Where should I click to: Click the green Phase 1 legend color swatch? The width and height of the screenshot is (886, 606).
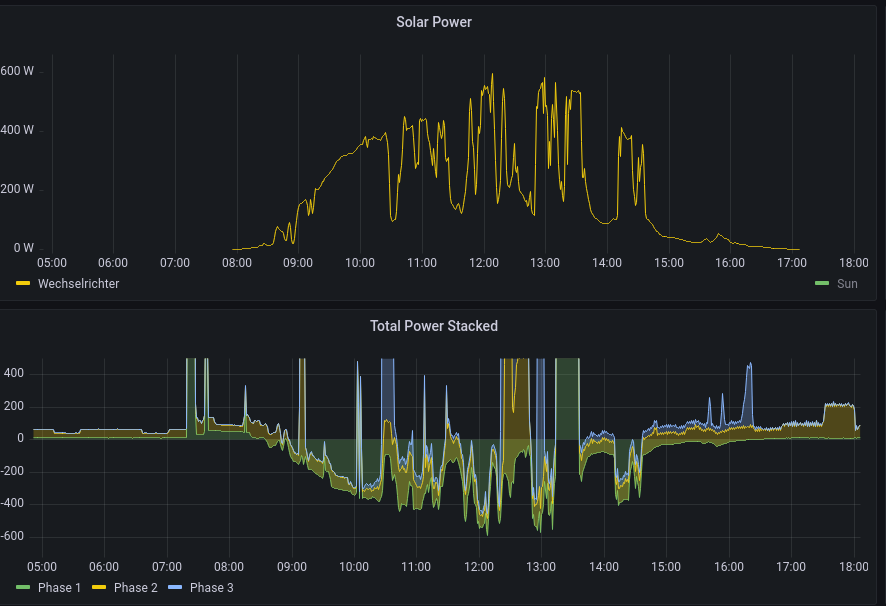tap(23, 587)
